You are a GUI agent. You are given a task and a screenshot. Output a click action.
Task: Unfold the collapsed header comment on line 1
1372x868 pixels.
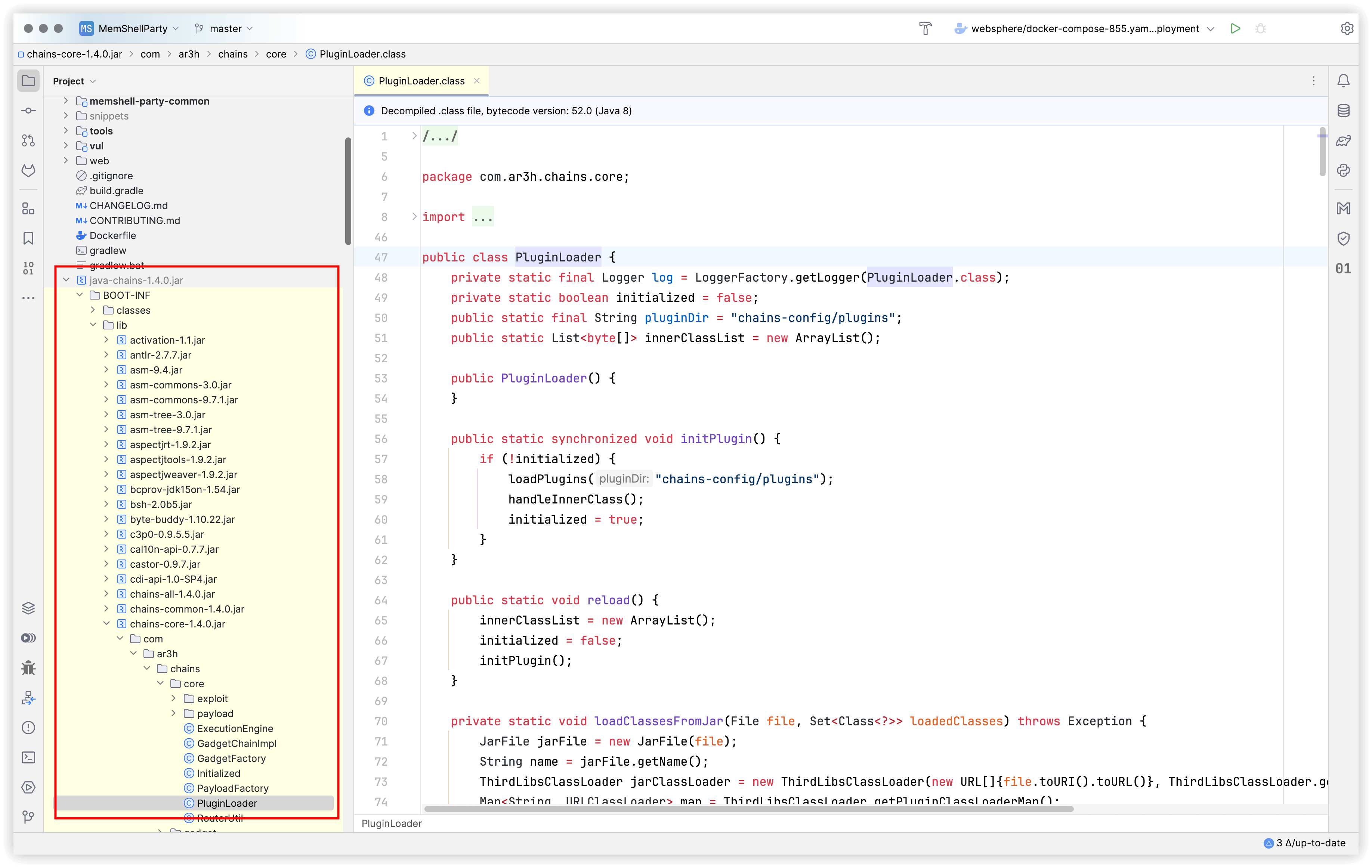[414, 136]
